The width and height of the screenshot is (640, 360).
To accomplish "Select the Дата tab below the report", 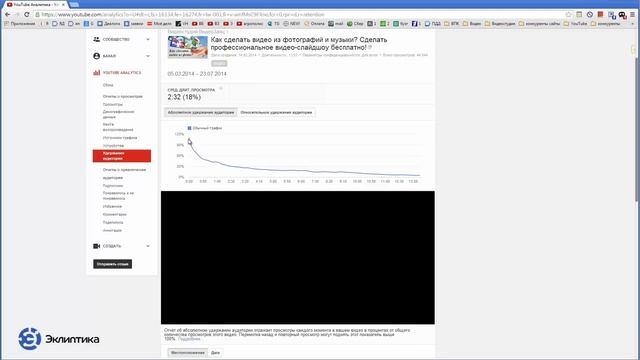I will point(216,353).
